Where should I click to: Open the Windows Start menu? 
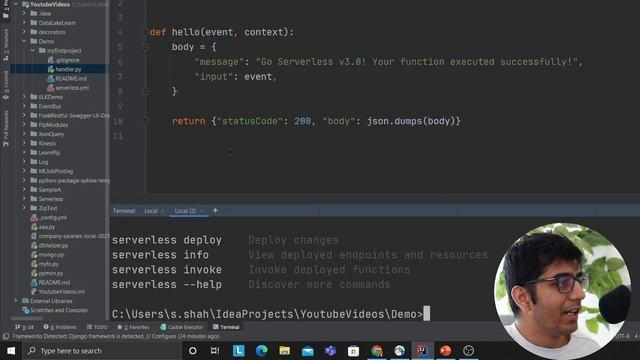pyautogui.click(x=11, y=351)
